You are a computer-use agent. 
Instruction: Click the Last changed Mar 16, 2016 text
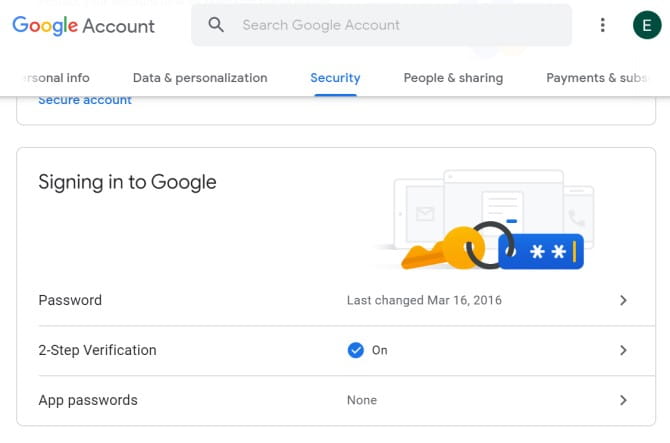coord(424,300)
